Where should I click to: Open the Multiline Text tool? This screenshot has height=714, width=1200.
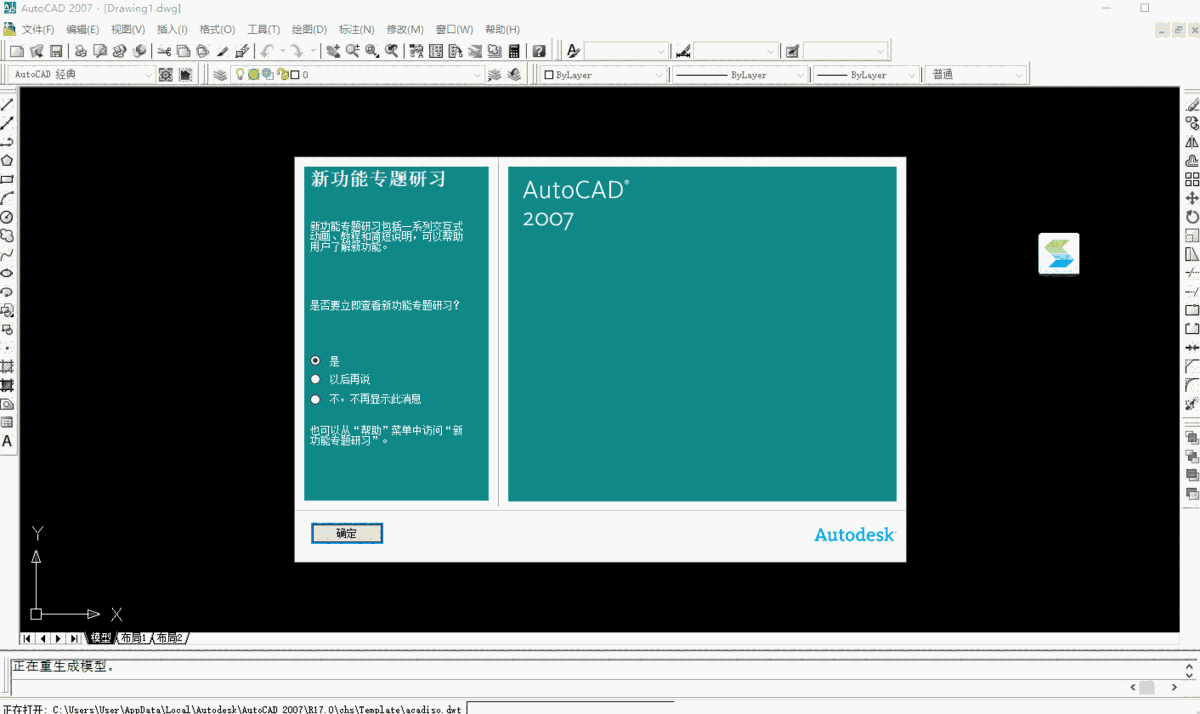8,440
